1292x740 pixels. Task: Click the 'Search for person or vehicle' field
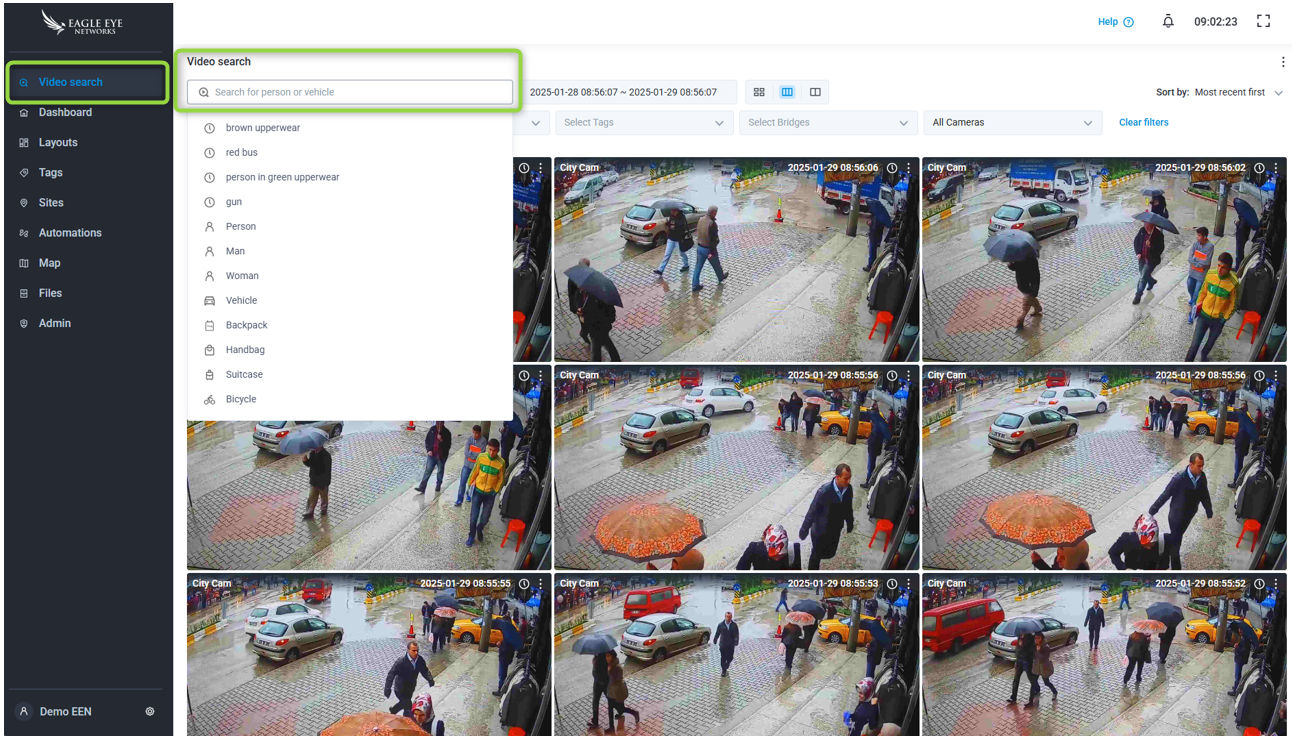350,92
